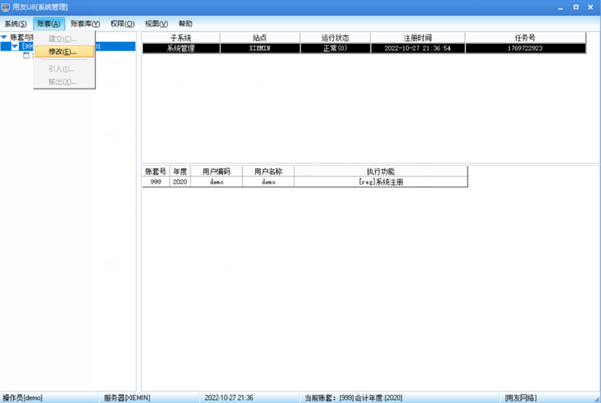Select the 系统管理 row in subsystem table
Screen dimensions: 601x403
(181, 47)
